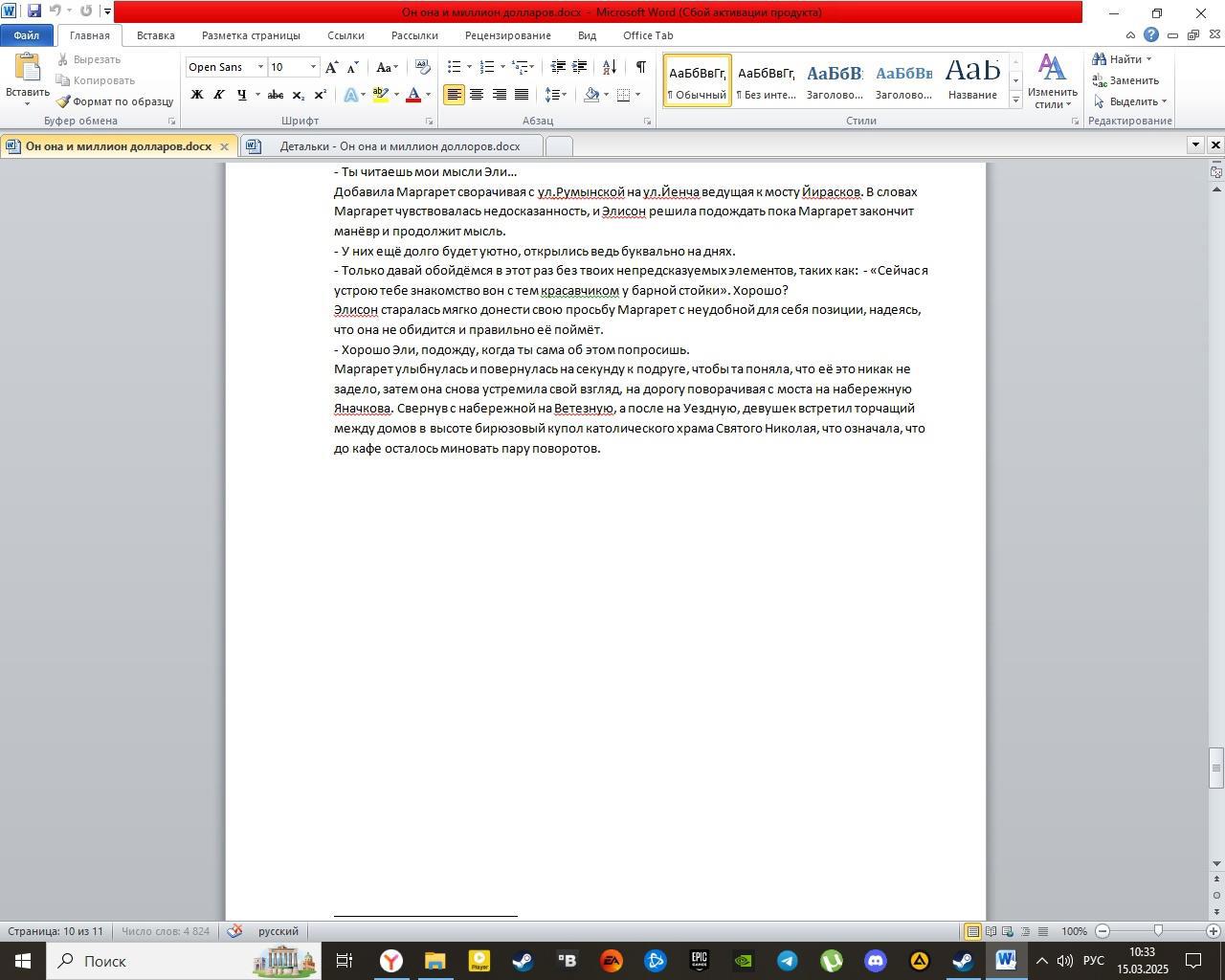Open the Change Case (Aa) dropdown

click(x=387, y=67)
